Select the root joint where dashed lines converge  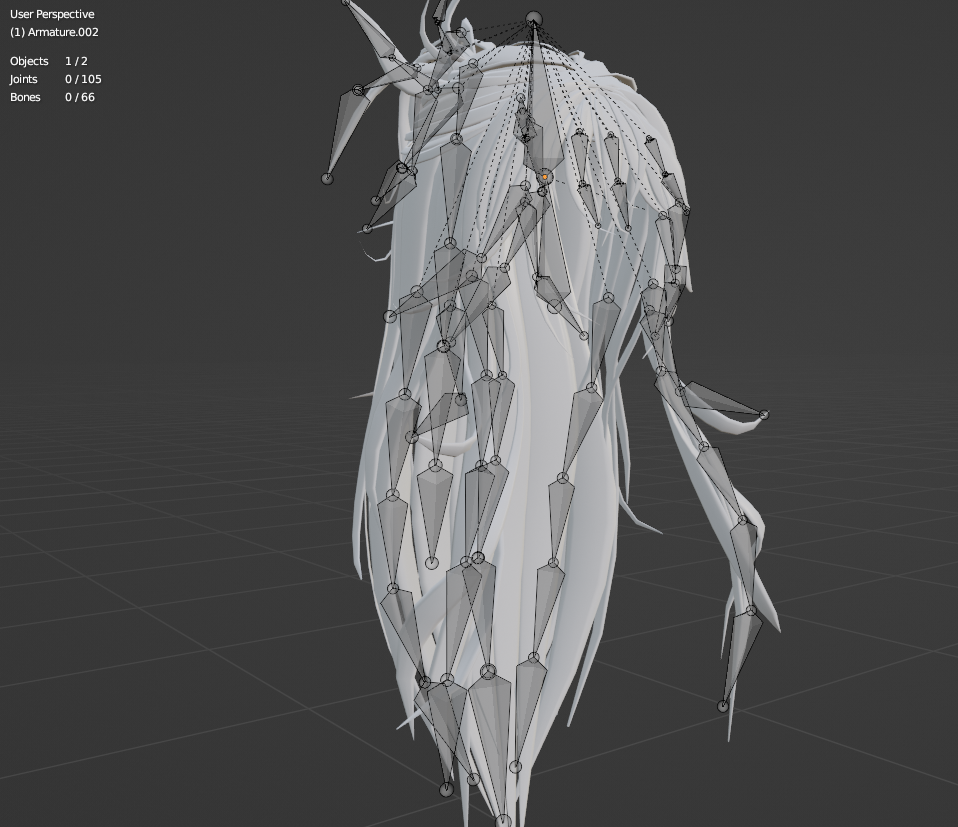[533, 19]
